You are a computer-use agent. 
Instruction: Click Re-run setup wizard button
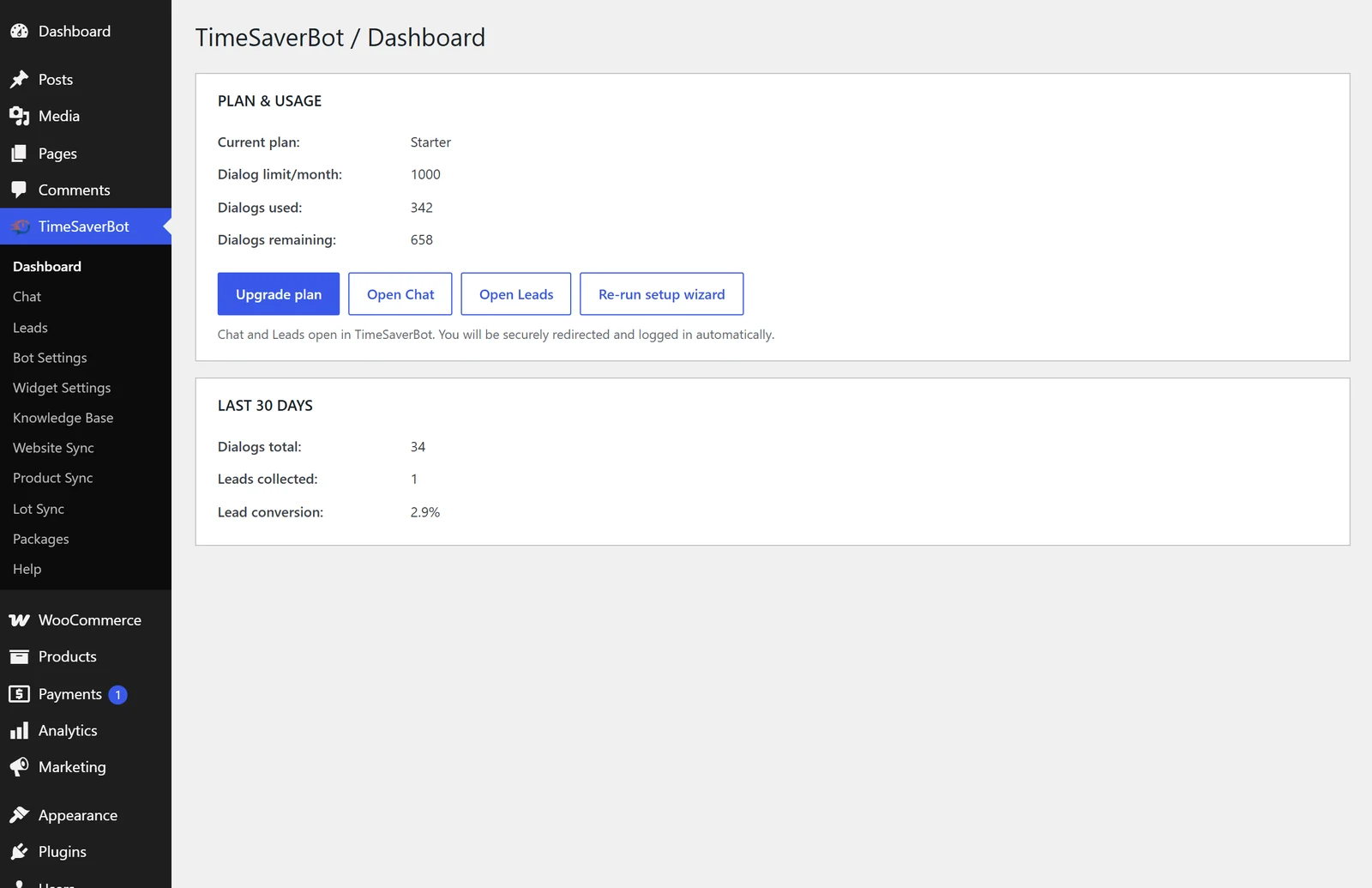661,294
